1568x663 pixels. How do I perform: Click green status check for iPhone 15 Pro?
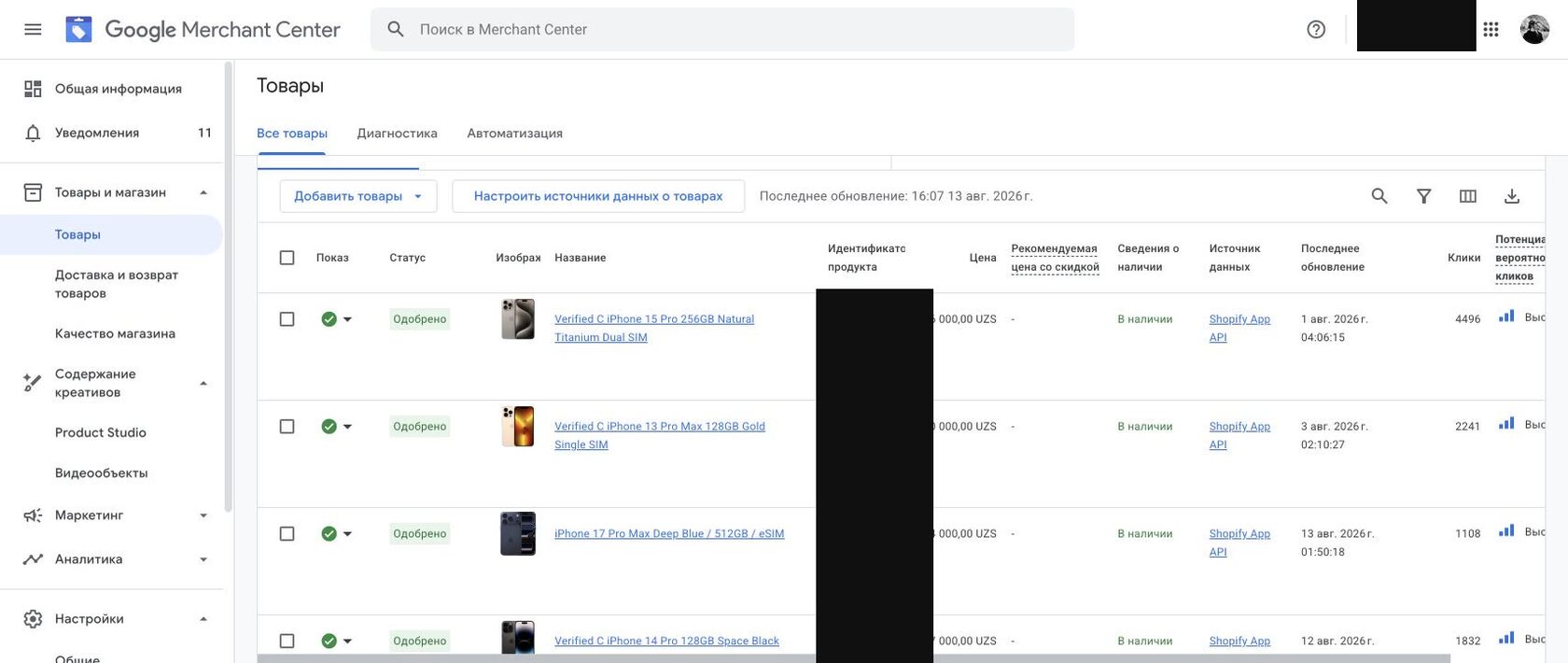(329, 319)
